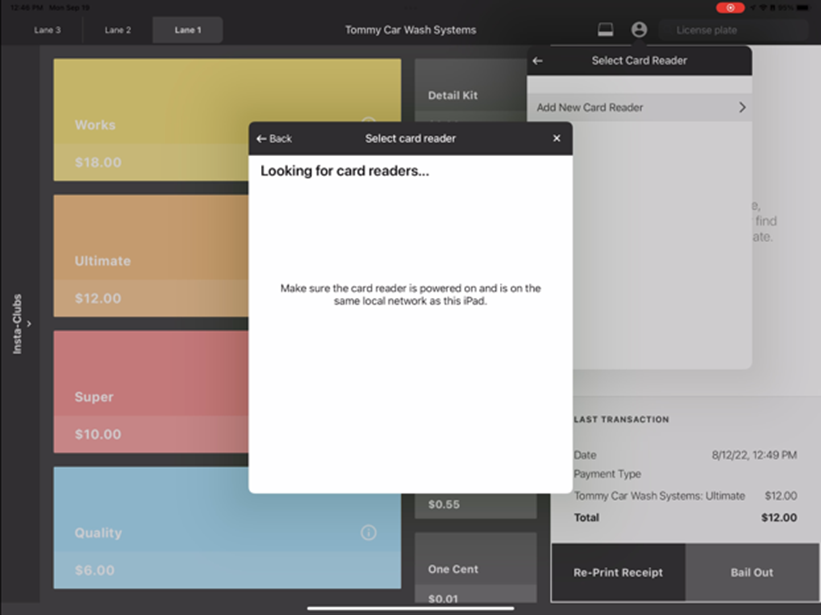
Task: Close the Select card reader dialog
Action: 557,138
